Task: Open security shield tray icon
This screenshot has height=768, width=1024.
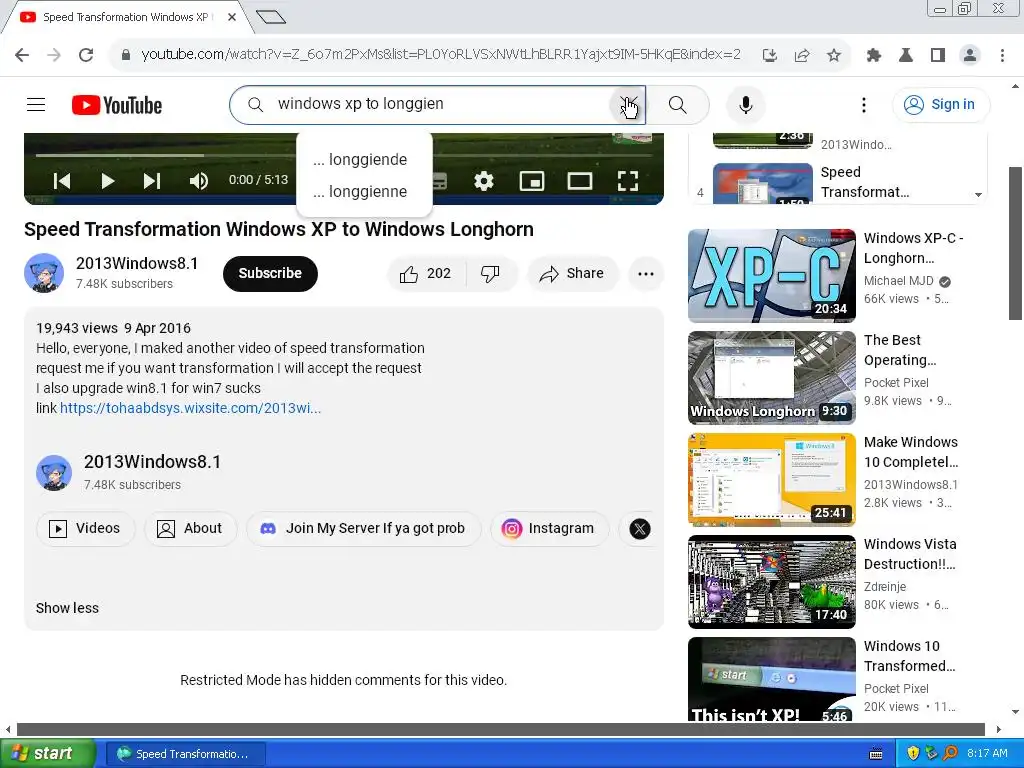Action: point(913,754)
